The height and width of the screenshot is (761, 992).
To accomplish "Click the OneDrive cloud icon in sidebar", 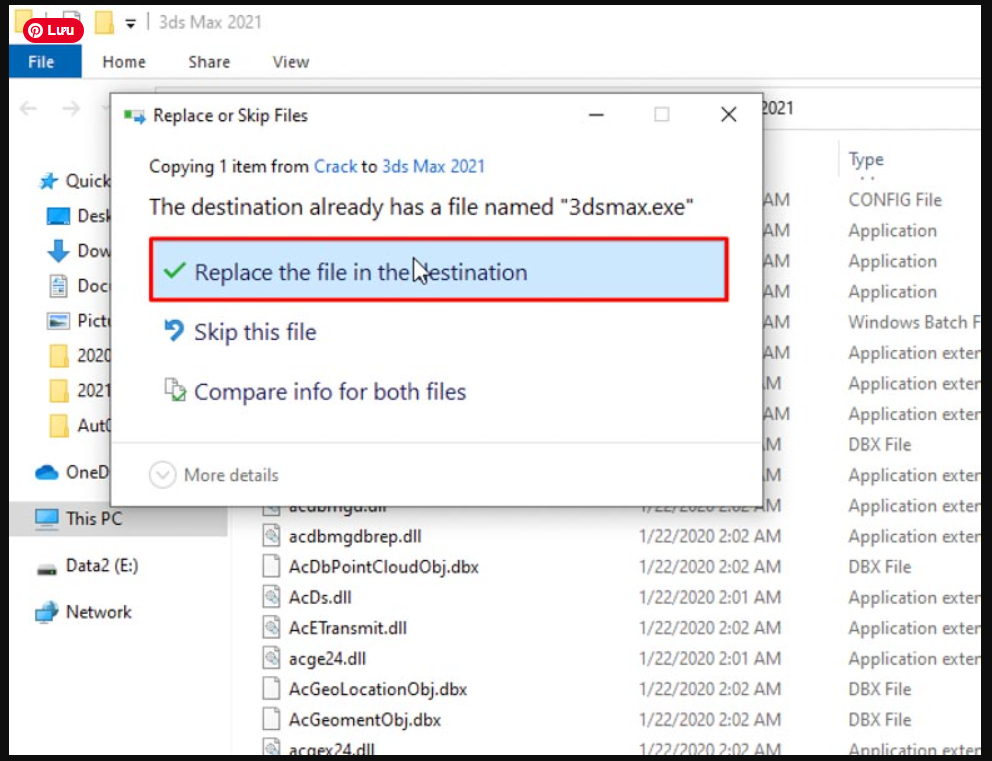I will point(47,472).
